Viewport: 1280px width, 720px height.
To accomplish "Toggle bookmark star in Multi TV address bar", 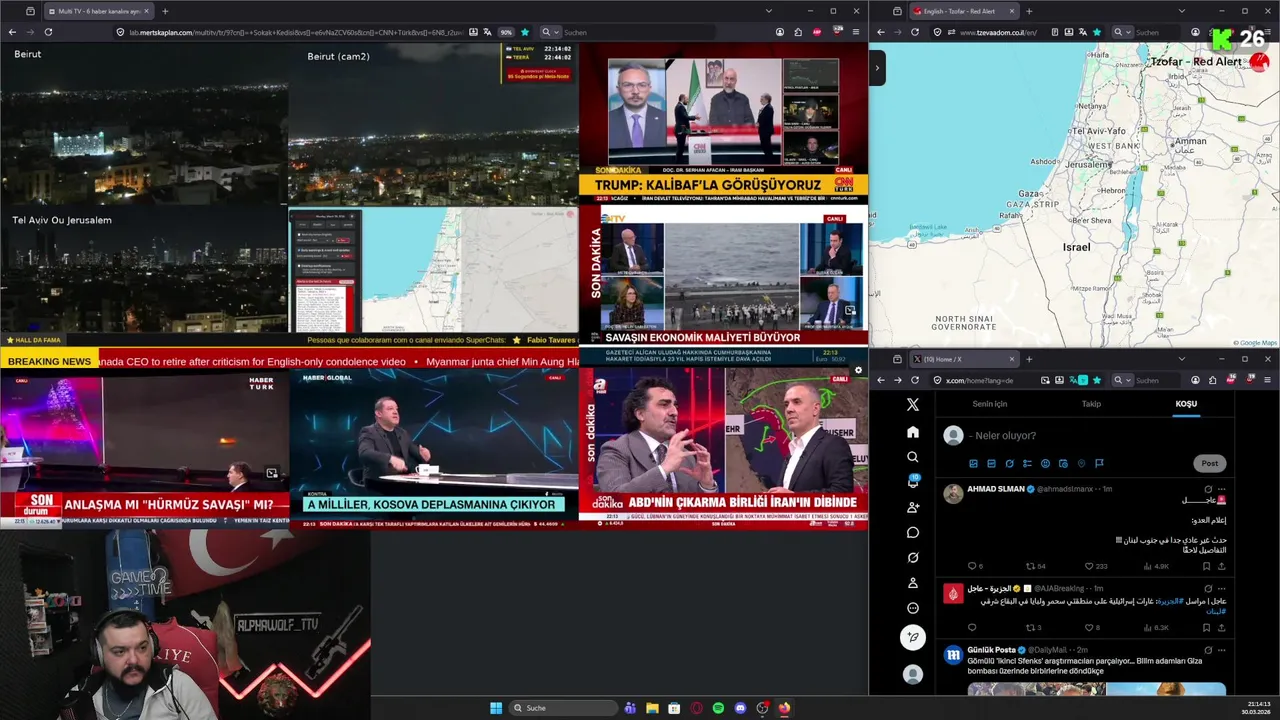I will 525,32.
